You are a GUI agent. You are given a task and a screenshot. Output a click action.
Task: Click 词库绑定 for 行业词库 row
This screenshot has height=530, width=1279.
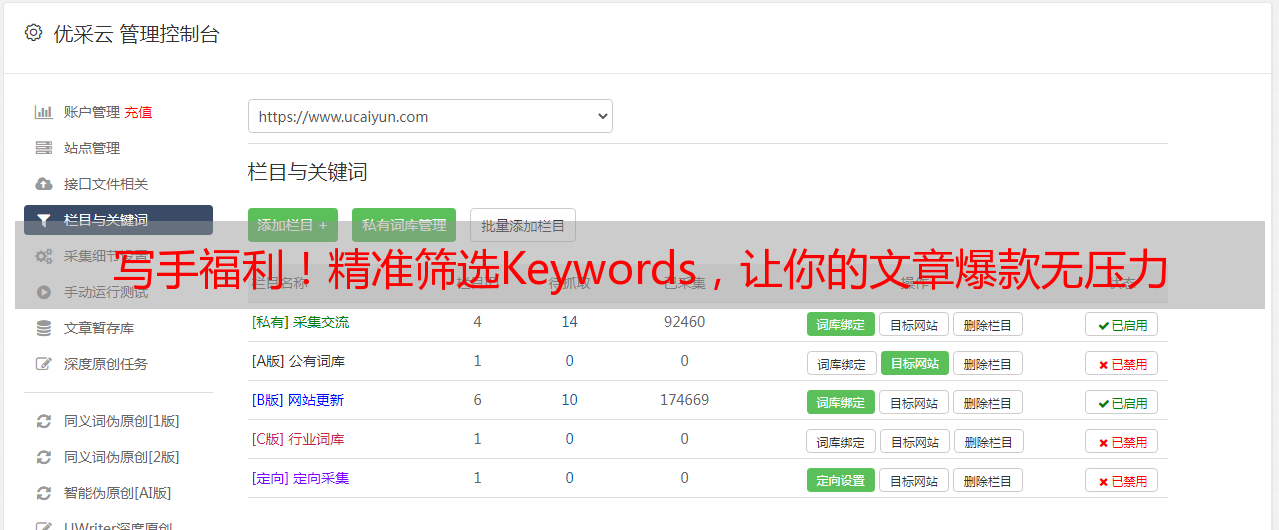tap(842, 441)
